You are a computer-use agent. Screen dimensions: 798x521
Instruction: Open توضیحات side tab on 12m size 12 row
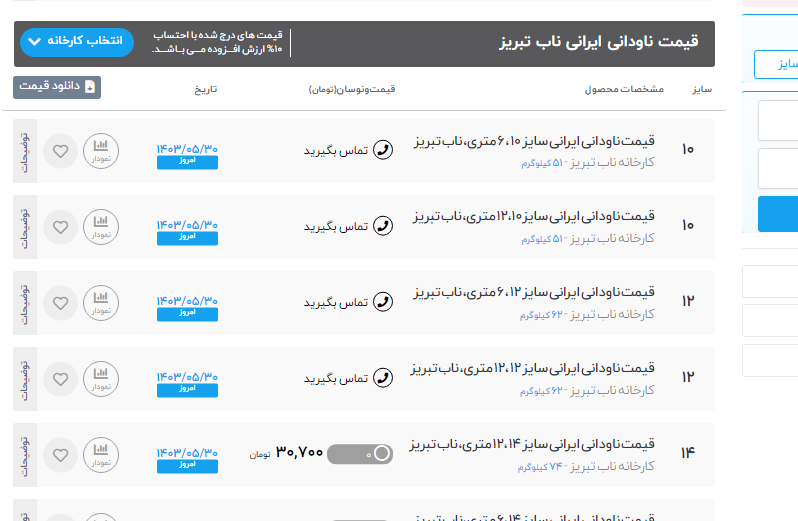(25, 378)
